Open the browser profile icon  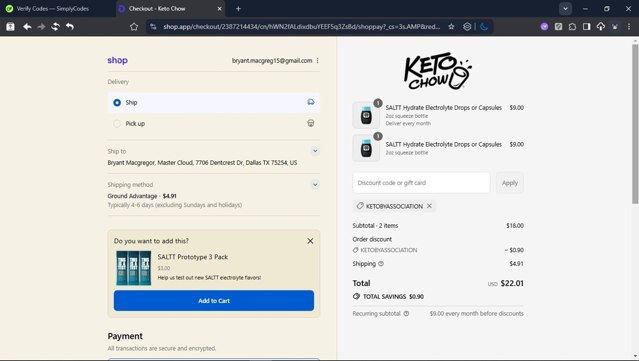615,27
